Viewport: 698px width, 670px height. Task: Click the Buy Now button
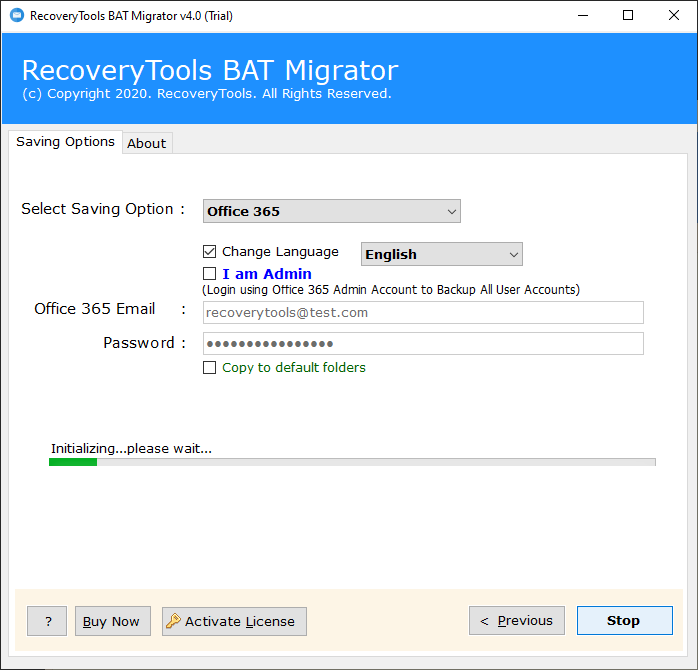[113, 621]
